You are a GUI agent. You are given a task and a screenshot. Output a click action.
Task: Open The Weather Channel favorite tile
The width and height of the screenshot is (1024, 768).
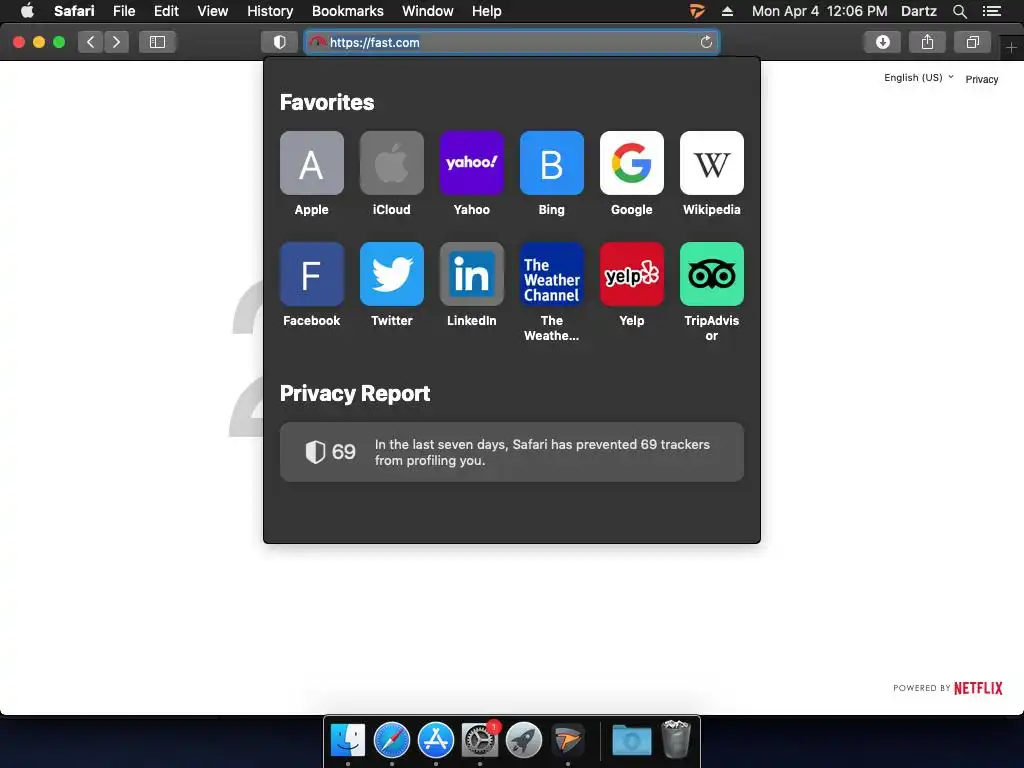(x=552, y=274)
